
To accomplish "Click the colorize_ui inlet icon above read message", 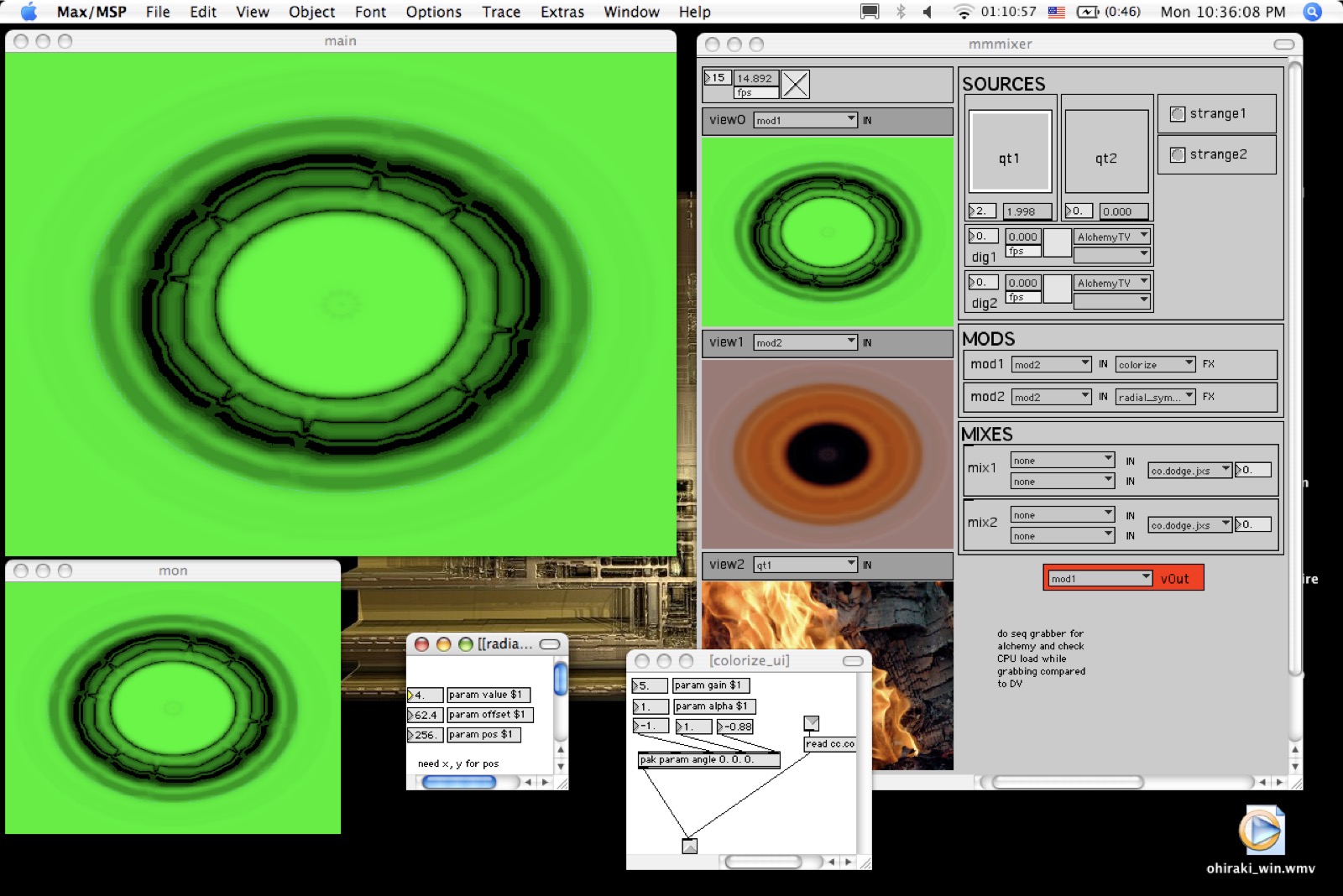I will click(x=811, y=723).
